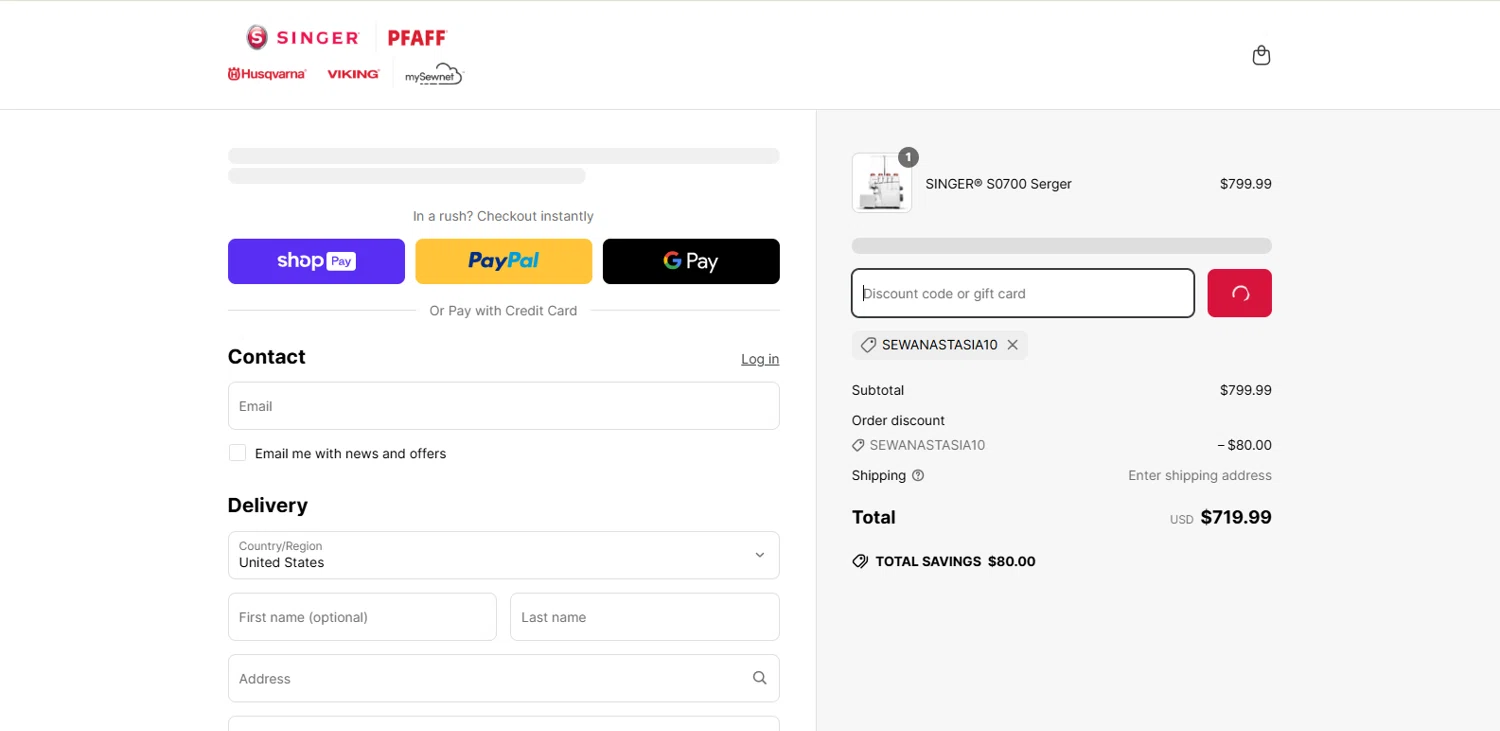Focus the Email input field

(503, 406)
